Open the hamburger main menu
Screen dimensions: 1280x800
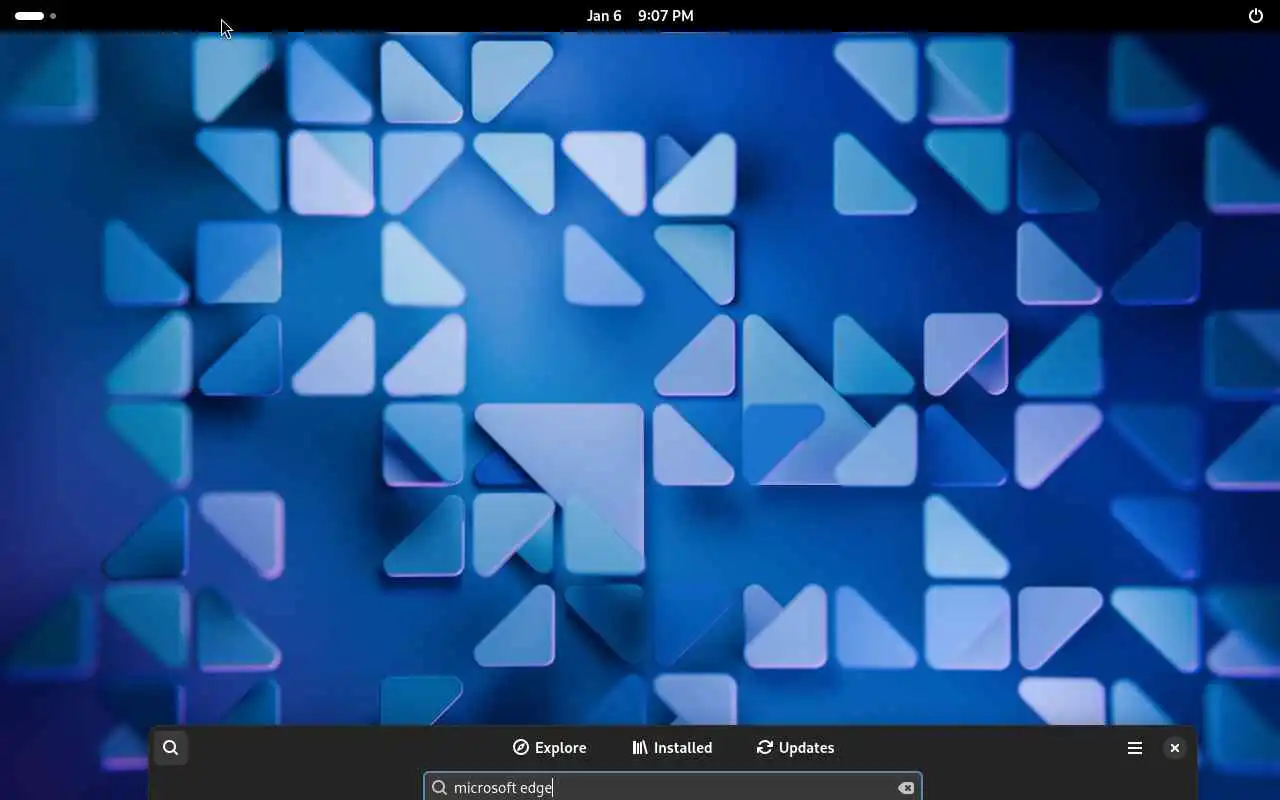coord(1135,748)
